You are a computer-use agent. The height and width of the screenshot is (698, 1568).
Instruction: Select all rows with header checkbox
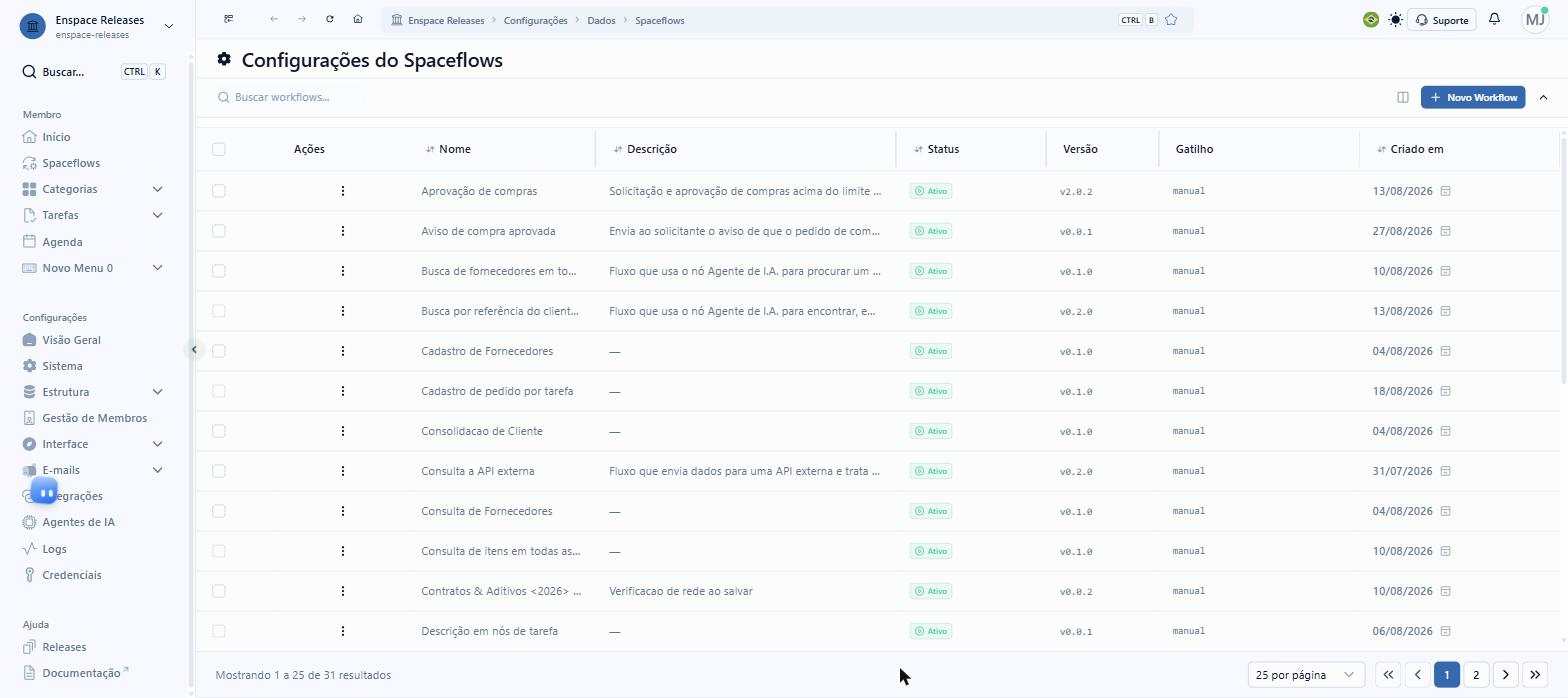coord(219,149)
